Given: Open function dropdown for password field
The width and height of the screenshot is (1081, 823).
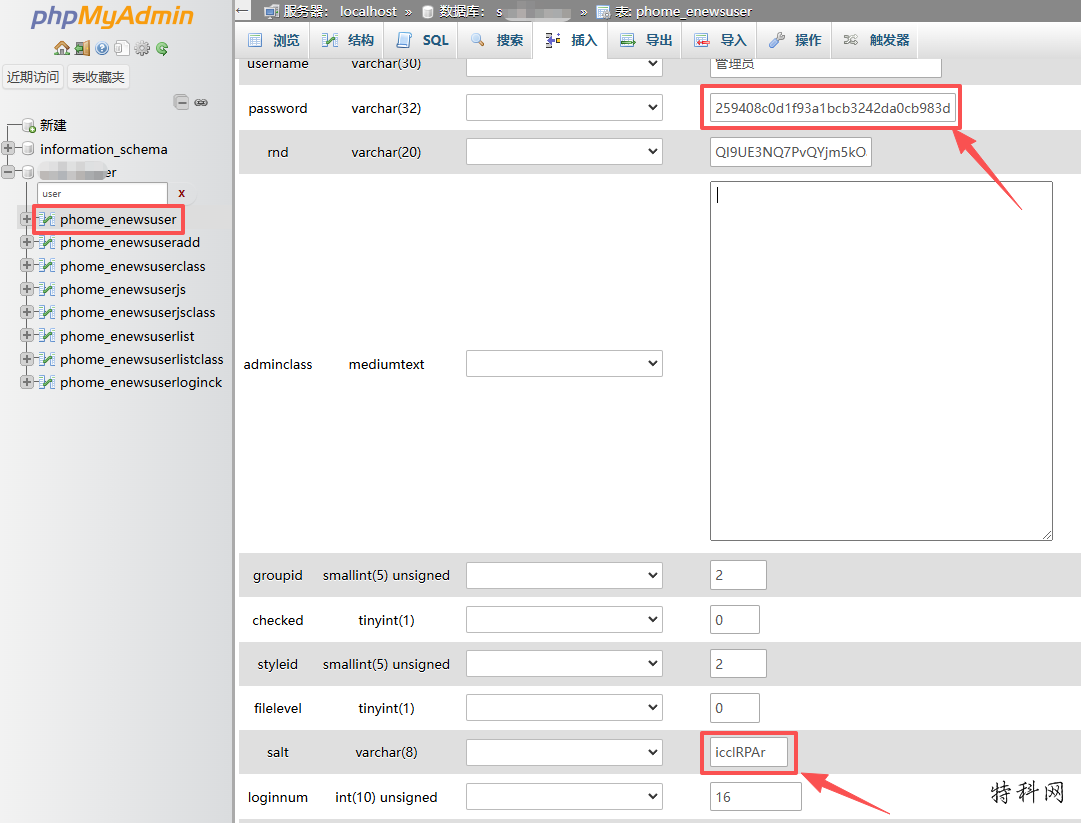Looking at the screenshot, I should click(x=564, y=108).
